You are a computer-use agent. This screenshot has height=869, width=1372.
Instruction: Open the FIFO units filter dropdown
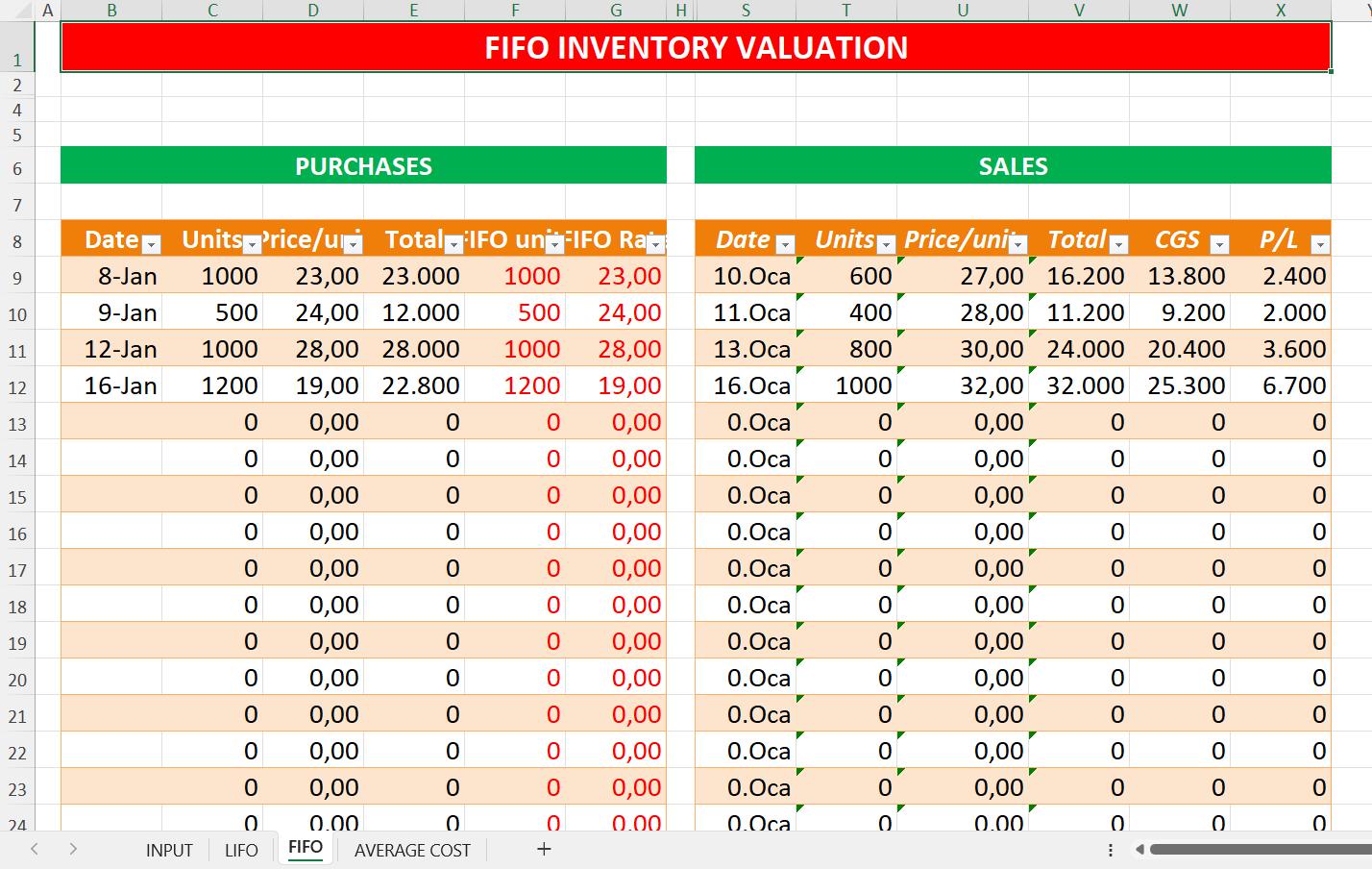click(553, 246)
